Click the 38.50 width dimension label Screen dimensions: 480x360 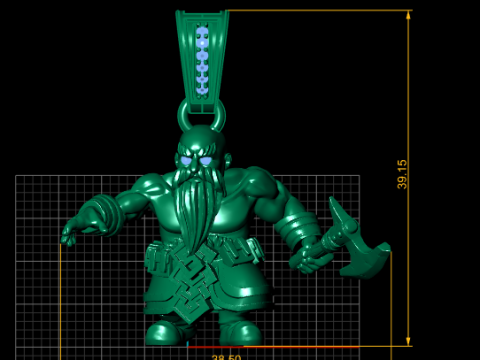point(226,357)
